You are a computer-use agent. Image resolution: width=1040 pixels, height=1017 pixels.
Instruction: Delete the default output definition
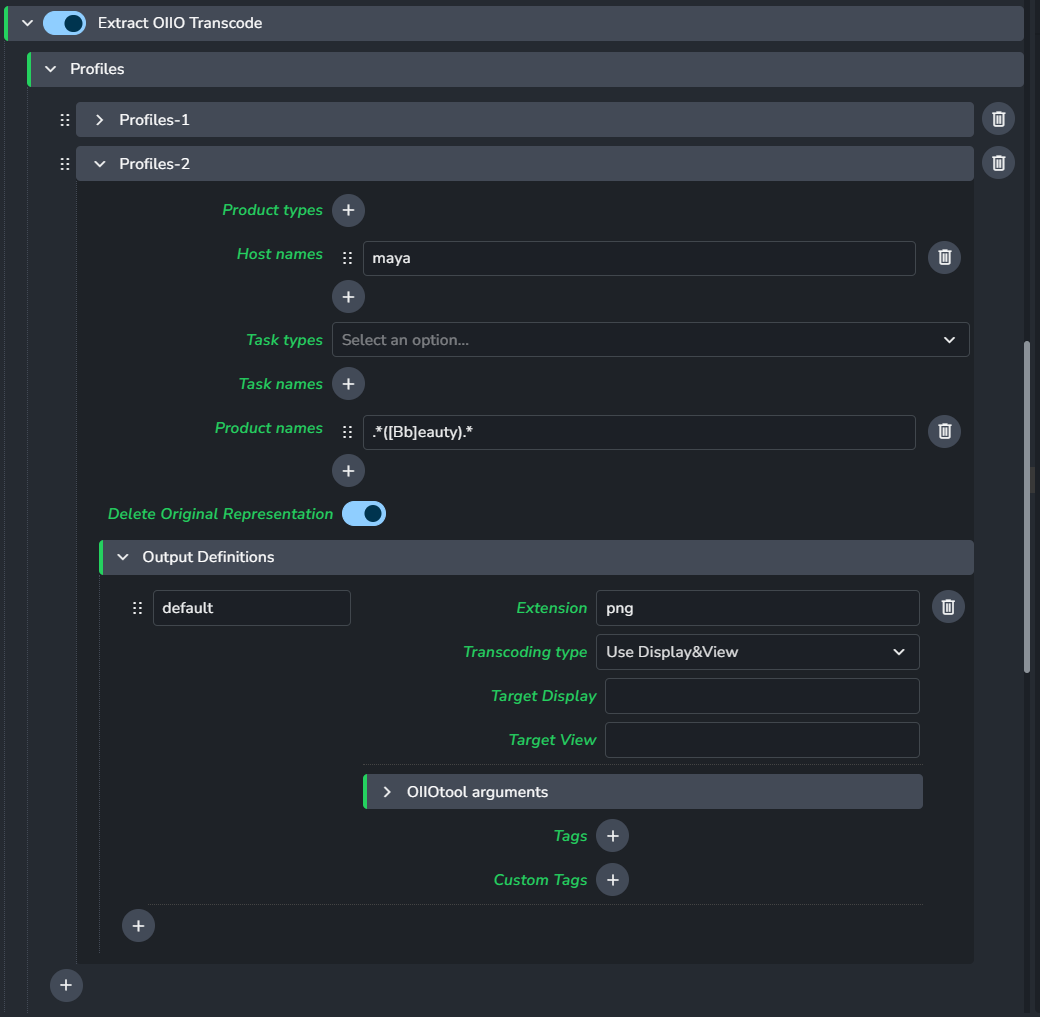(x=948, y=607)
